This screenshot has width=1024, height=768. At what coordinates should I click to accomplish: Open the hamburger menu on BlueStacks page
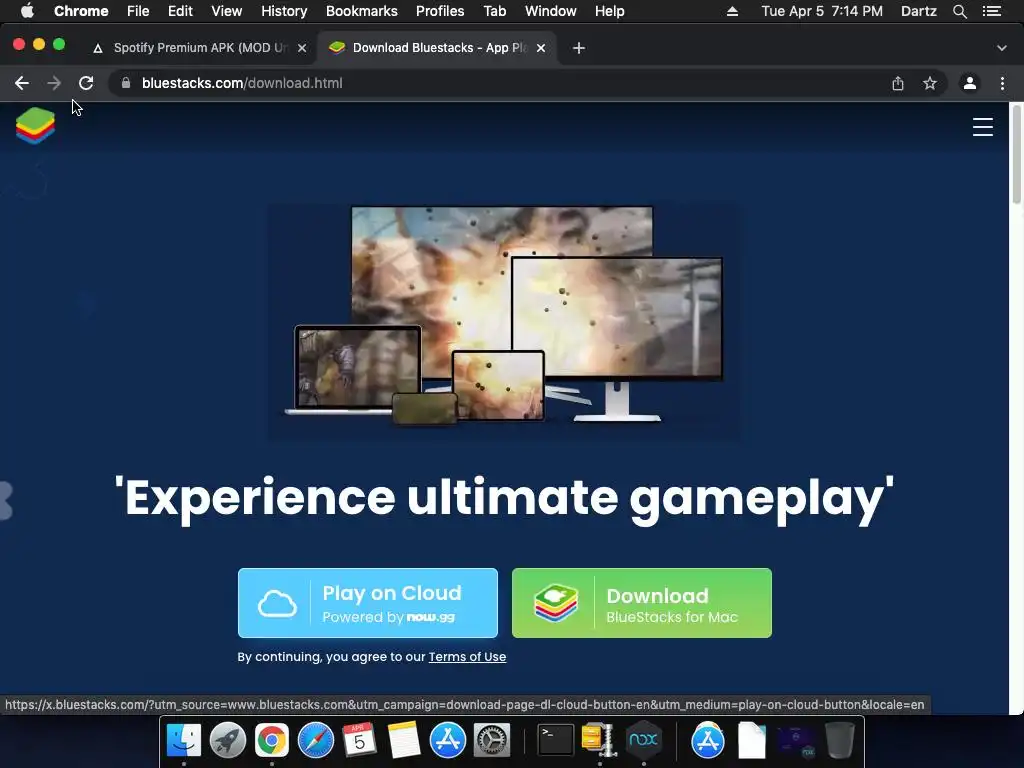[982, 127]
